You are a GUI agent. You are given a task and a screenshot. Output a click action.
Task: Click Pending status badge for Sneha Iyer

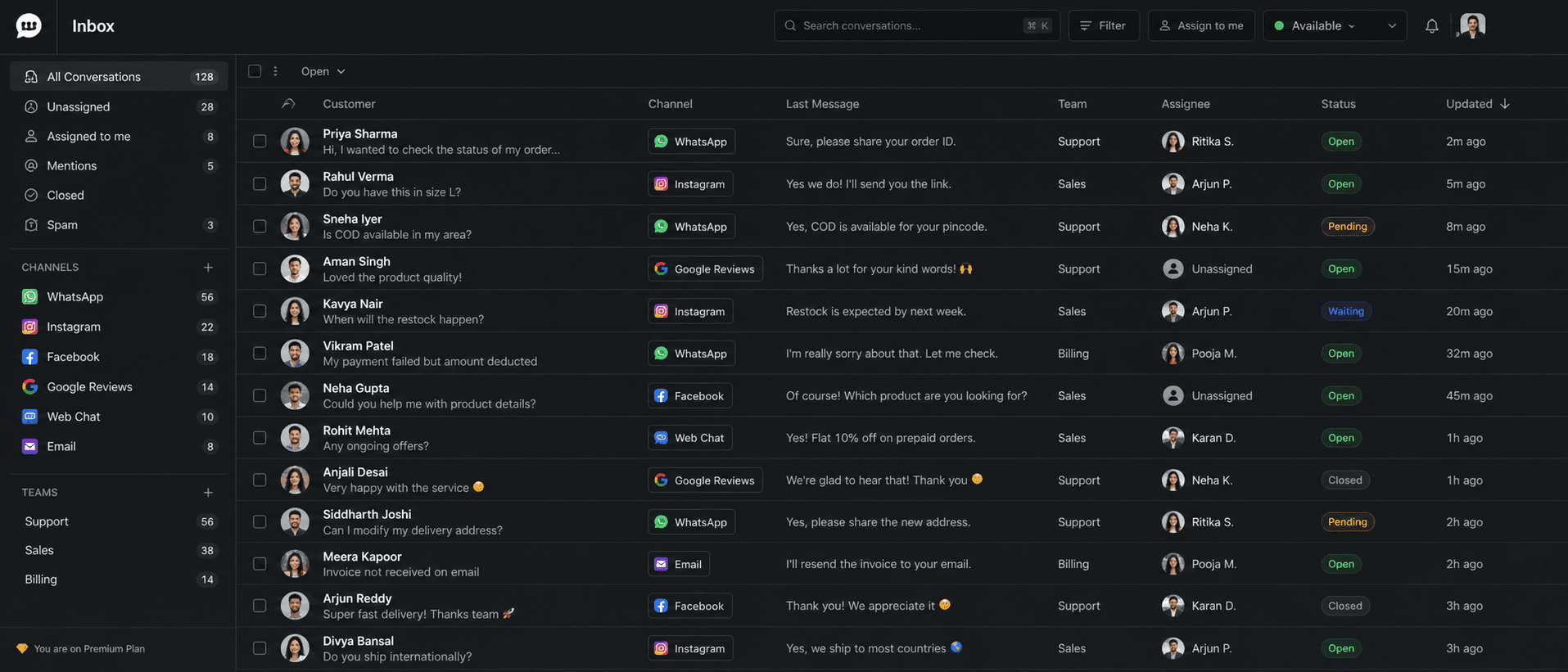pyautogui.click(x=1347, y=227)
